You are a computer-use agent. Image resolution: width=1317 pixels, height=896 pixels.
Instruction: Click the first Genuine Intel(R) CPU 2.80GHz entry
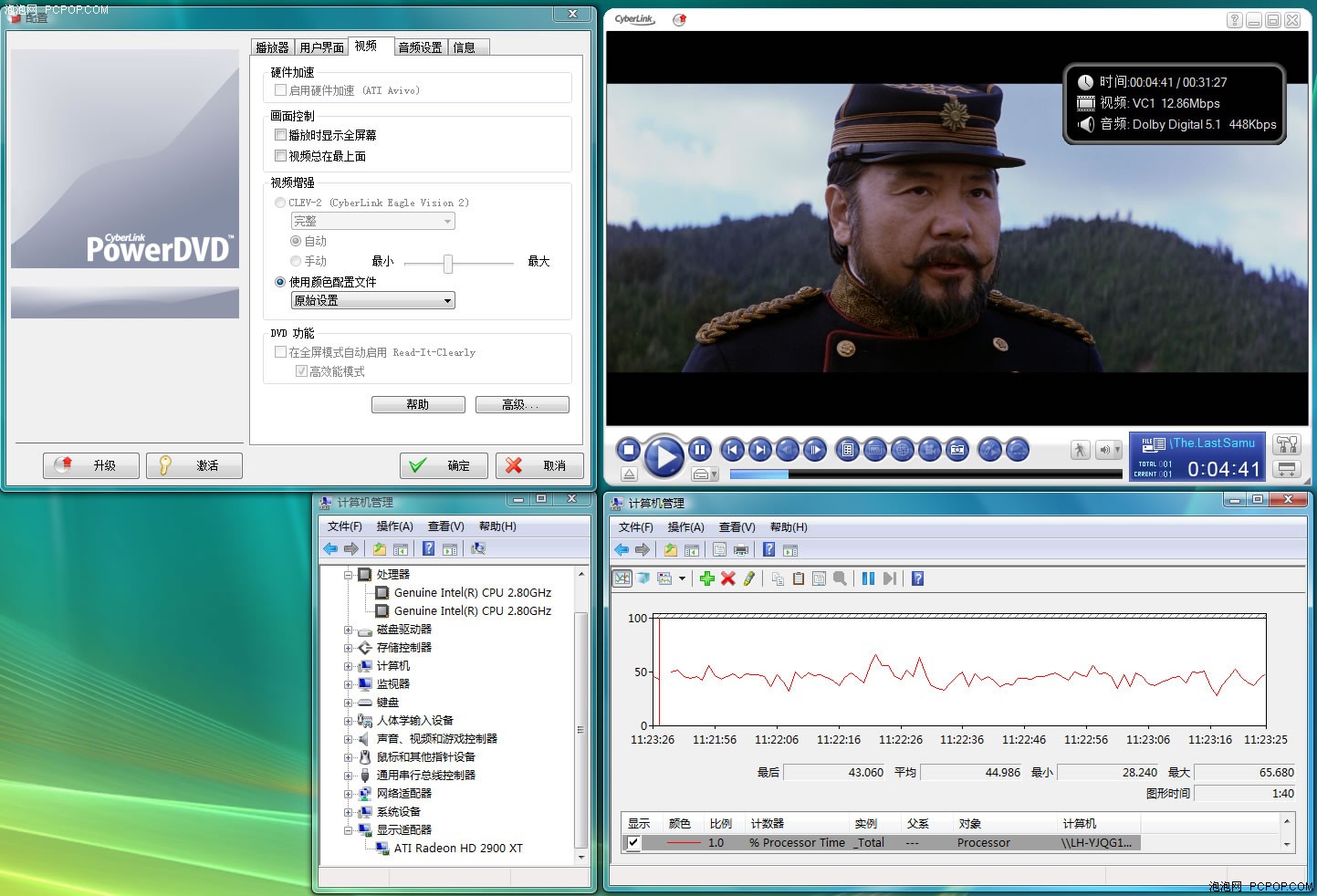[x=472, y=593]
